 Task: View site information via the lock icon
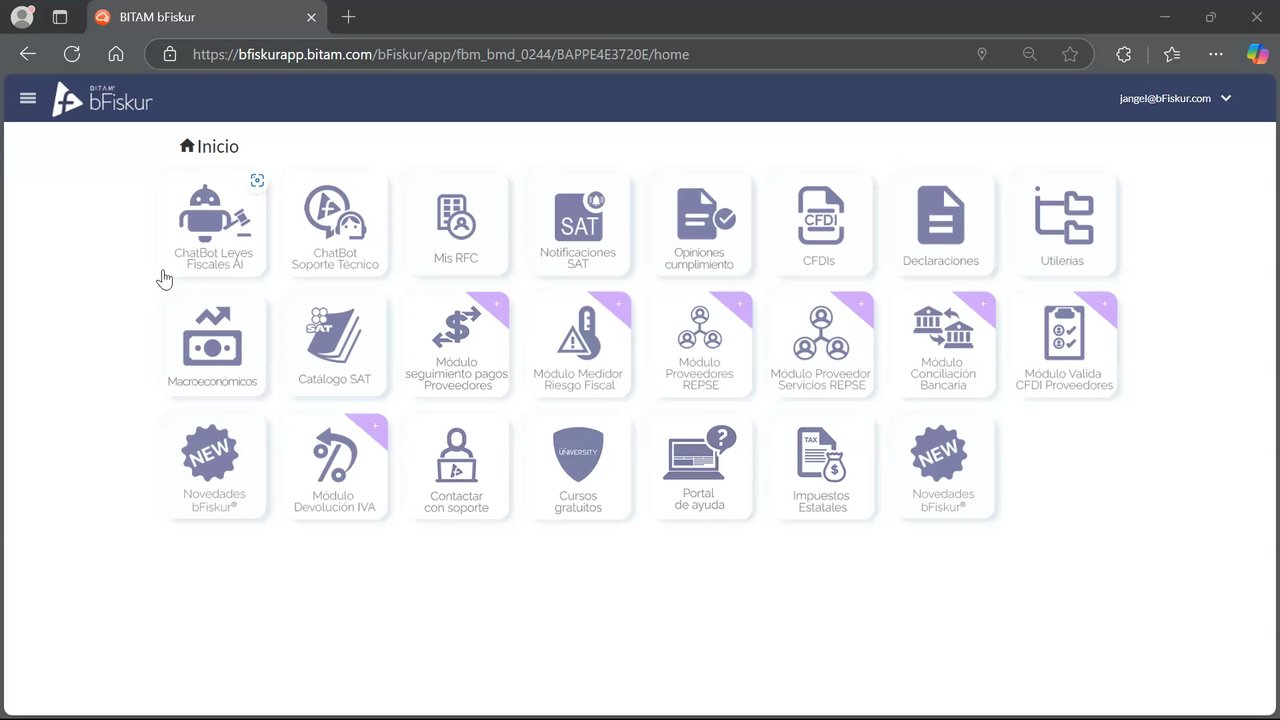click(x=170, y=54)
